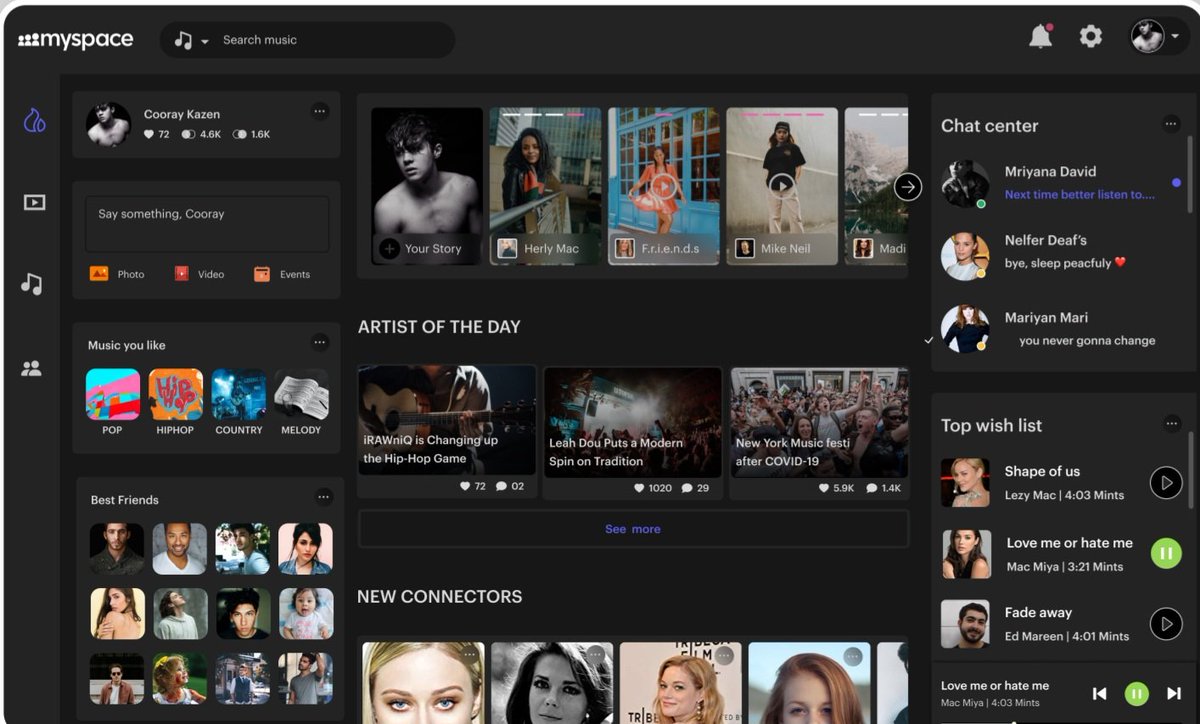This screenshot has width=1200, height=724.
Task: Add a Video to the post
Action: pos(199,274)
